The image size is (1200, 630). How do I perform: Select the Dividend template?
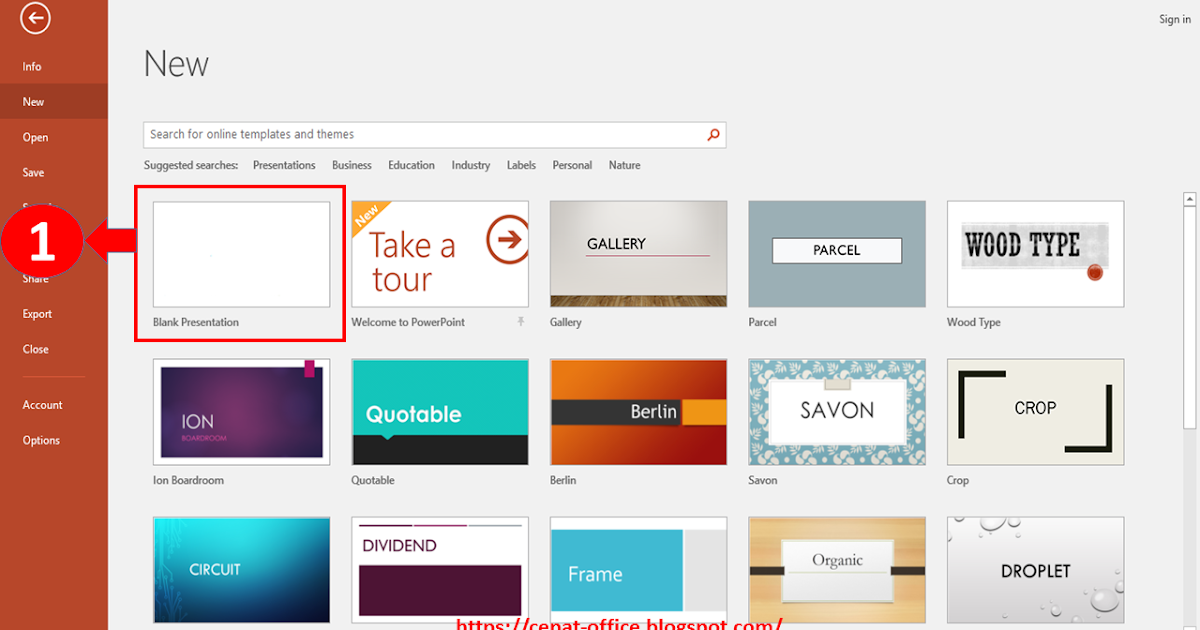point(440,570)
